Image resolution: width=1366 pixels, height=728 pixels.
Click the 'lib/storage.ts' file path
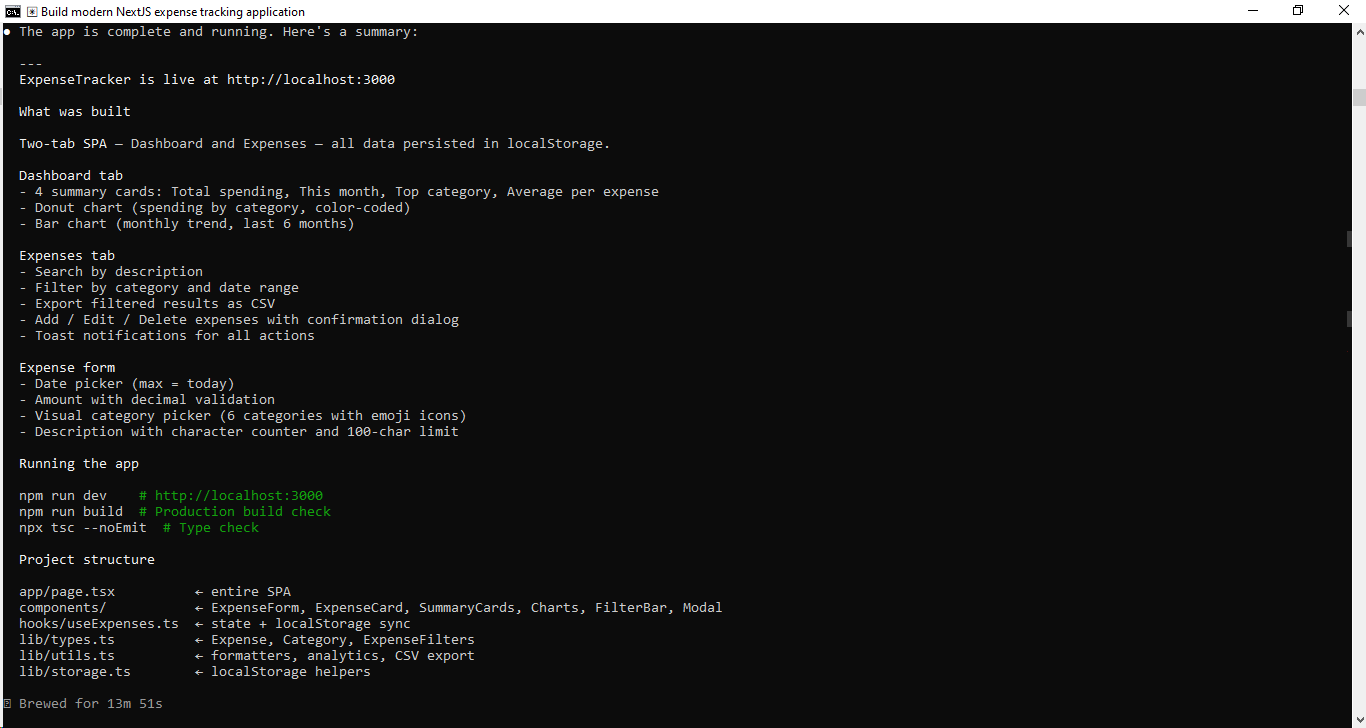click(75, 672)
